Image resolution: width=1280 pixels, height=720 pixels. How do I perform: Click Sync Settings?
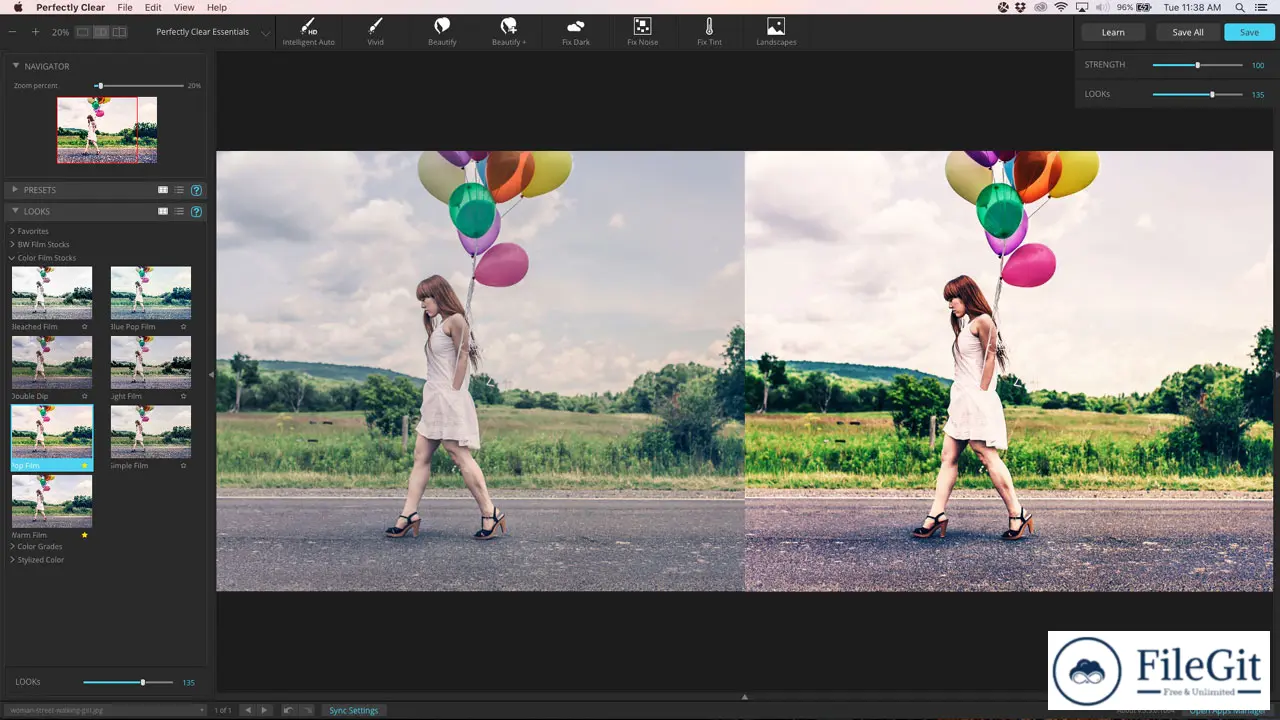pyautogui.click(x=354, y=710)
